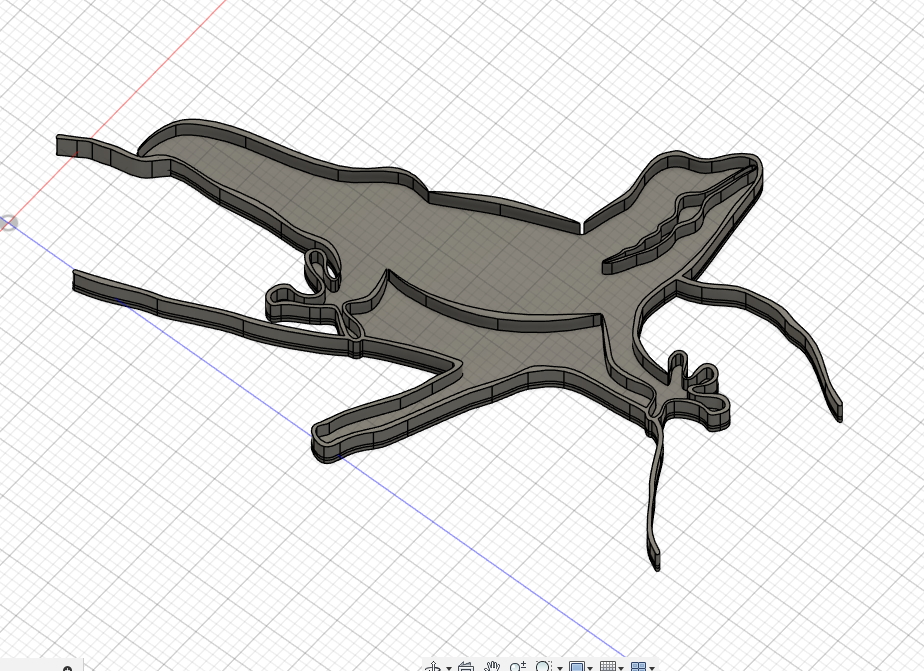Activate the Pan hand tool
The height and width of the screenshot is (671, 924).
point(491,666)
